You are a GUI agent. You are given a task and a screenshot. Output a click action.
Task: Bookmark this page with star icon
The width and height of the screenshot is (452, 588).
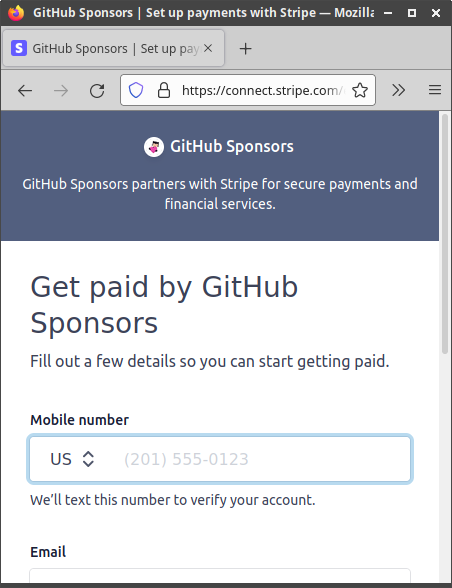(360, 90)
